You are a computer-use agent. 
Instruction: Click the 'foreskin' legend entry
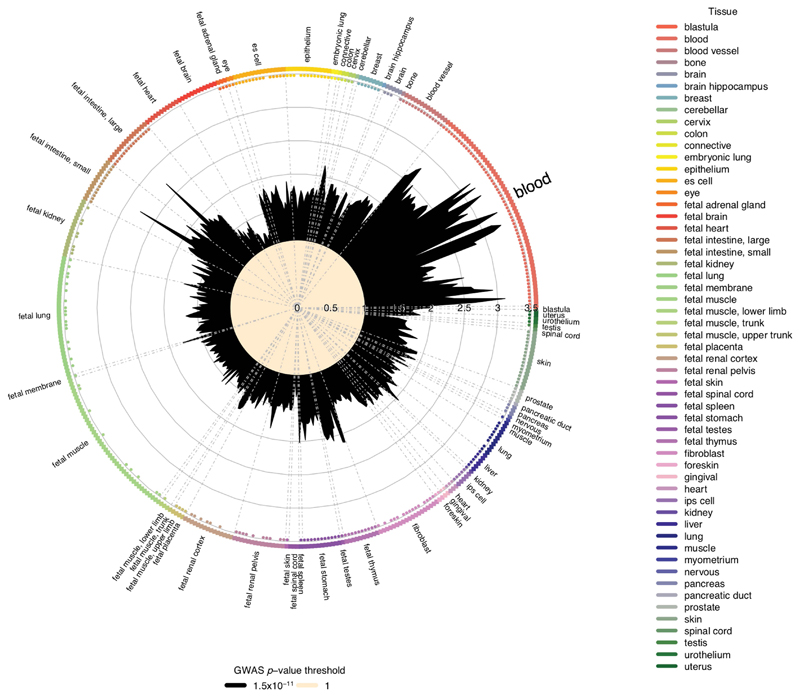pyautogui.click(x=701, y=465)
